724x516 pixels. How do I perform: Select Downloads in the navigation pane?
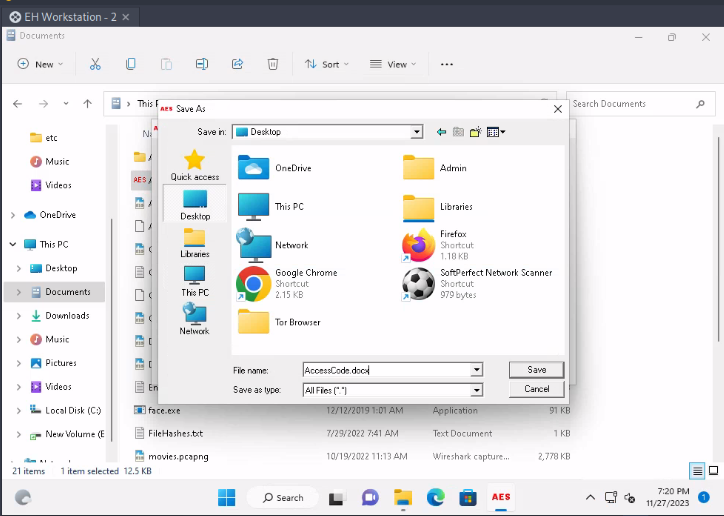[67, 316]
